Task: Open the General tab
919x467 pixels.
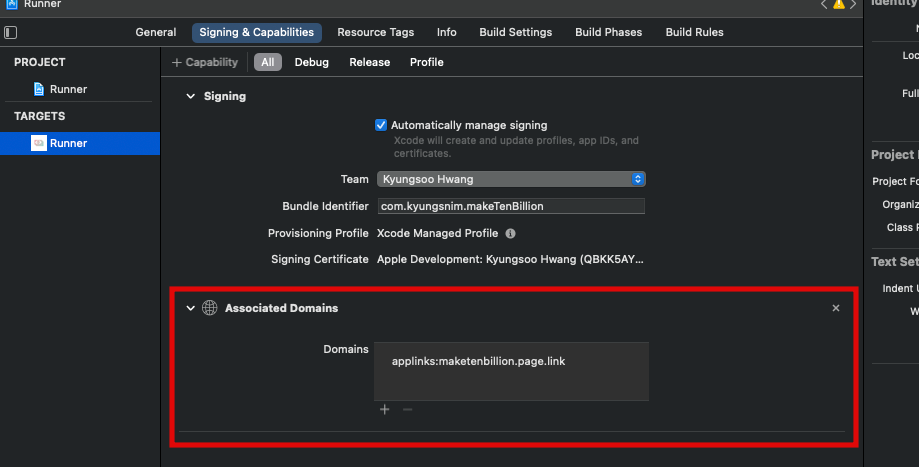Action: [155, 32]
